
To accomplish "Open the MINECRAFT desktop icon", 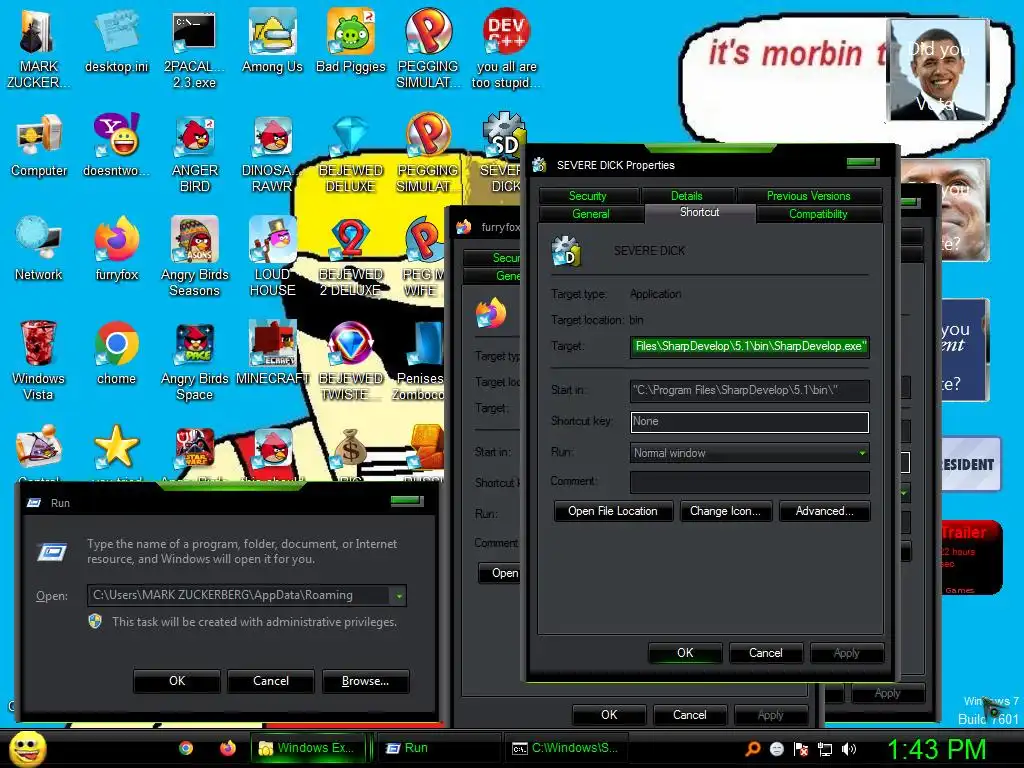I will coord(272,353).
